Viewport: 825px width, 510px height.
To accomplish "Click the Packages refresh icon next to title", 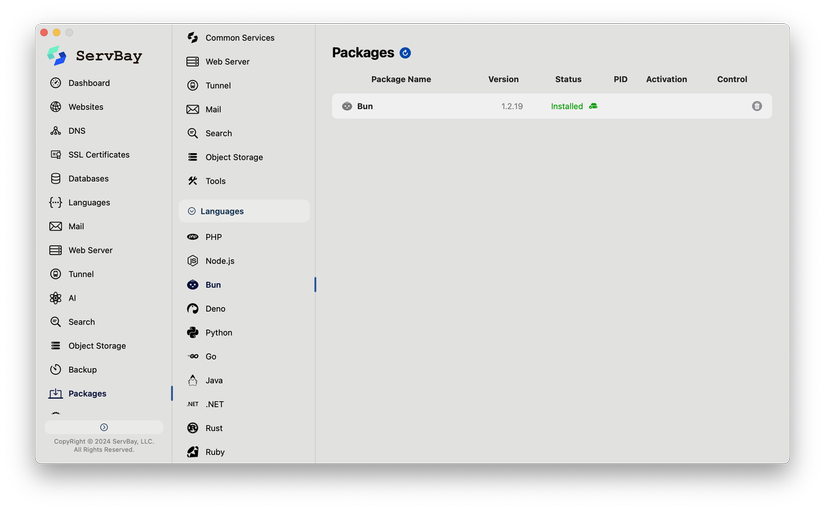I will 405,53.
